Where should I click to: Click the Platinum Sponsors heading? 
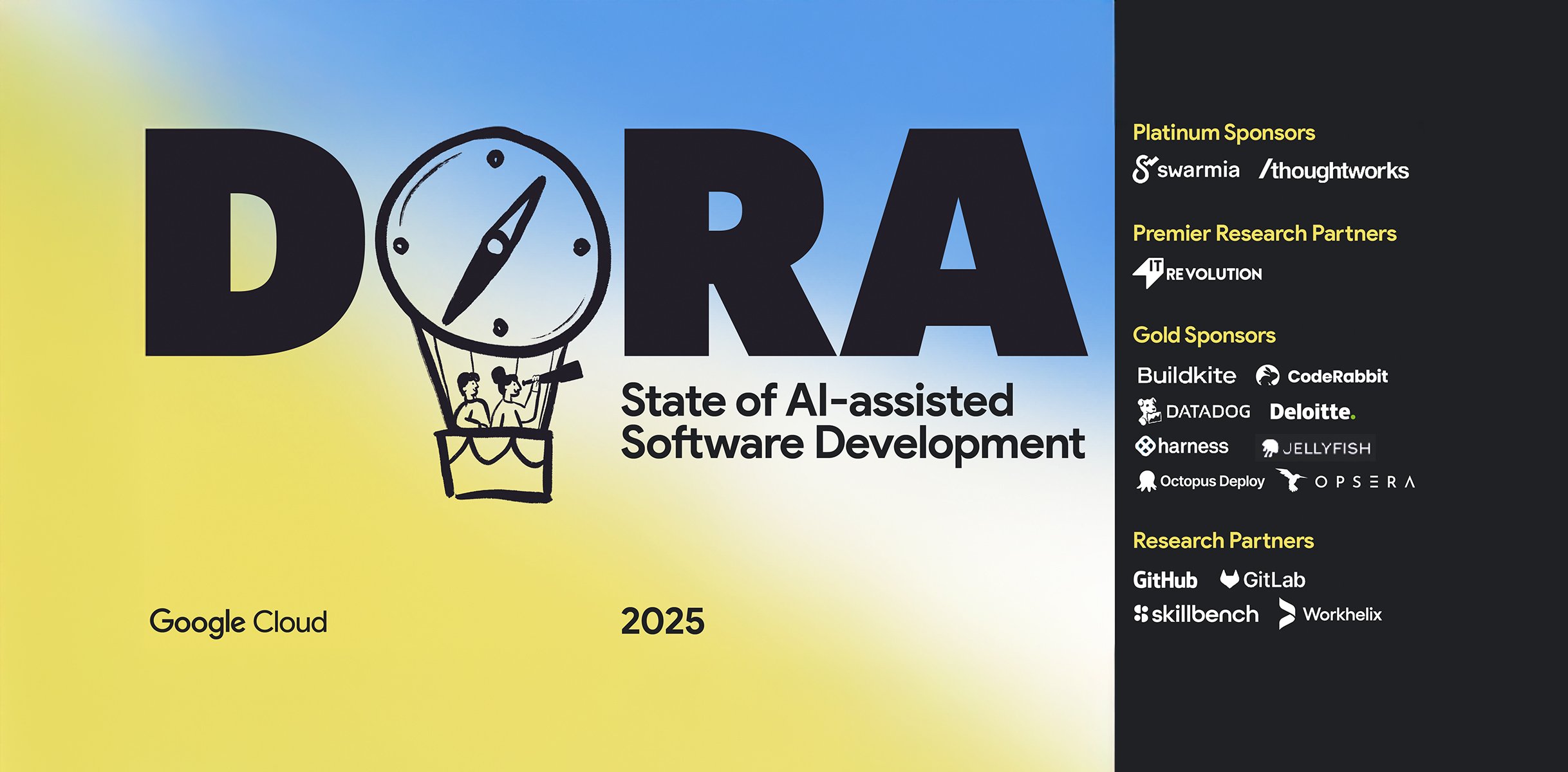pos(1224,133)
